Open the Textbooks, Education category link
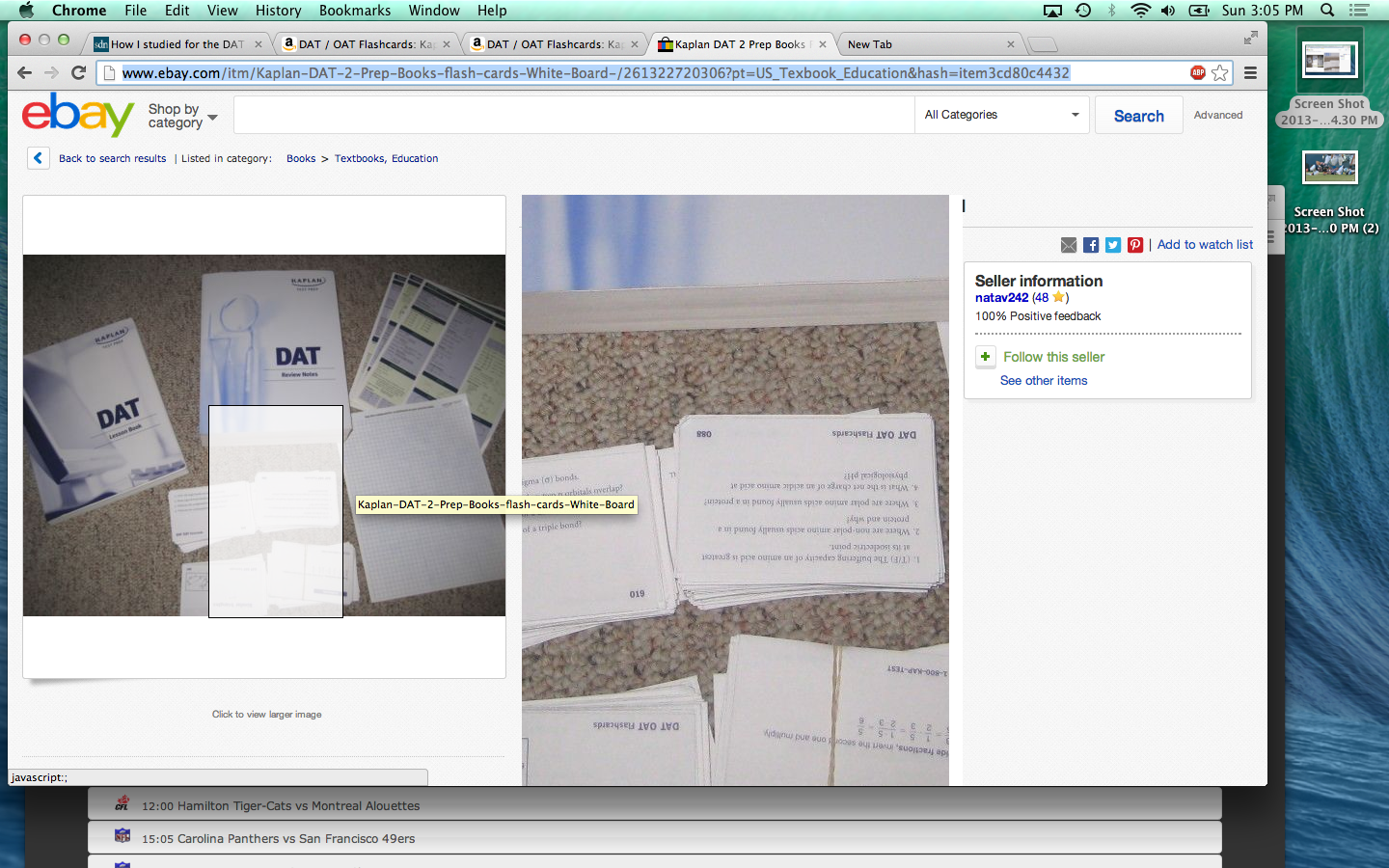The image size is (1389, 868). [x=386, y=158]
